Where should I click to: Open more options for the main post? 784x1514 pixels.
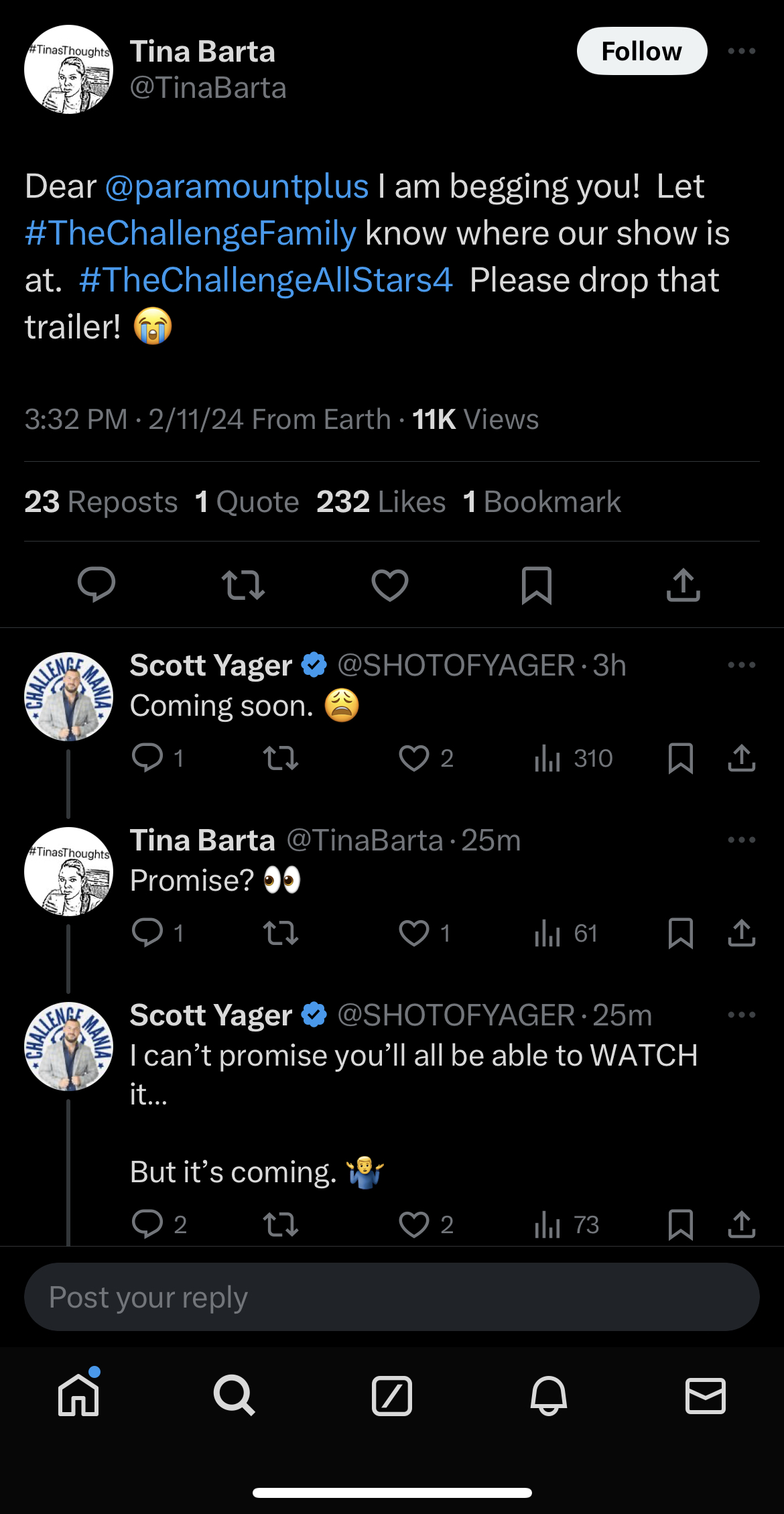(x=742, y=51)
